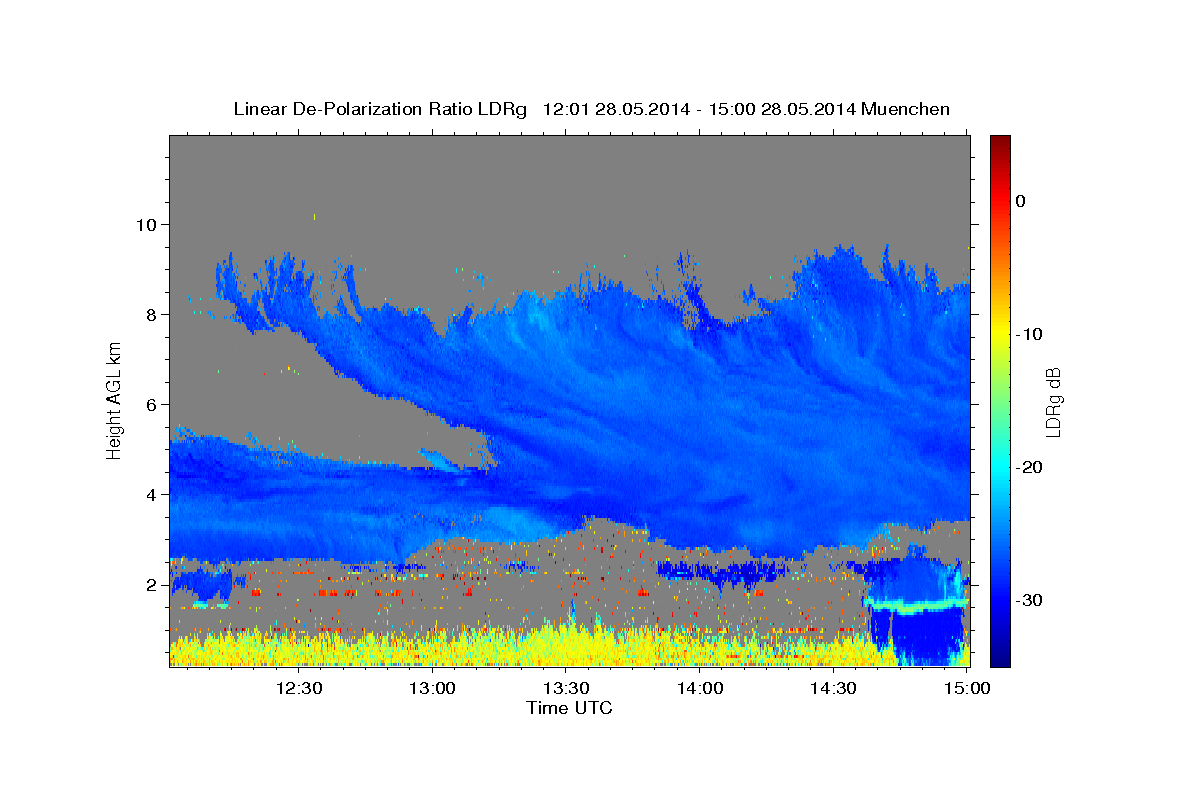The height and width of the screenshot is (800, 1200).
Task: Click the '-10' colorbar tick label
Action: pyautogui.click(x=1029, y=334)
